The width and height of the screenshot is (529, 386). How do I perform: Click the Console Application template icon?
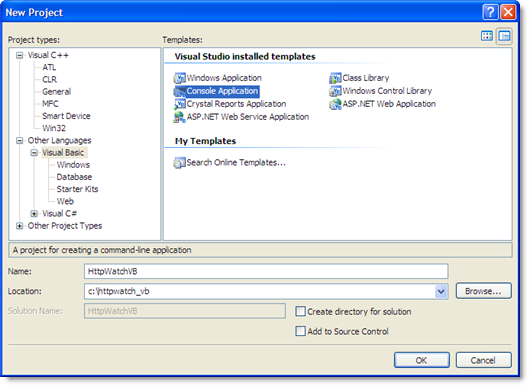click(179, 91)
